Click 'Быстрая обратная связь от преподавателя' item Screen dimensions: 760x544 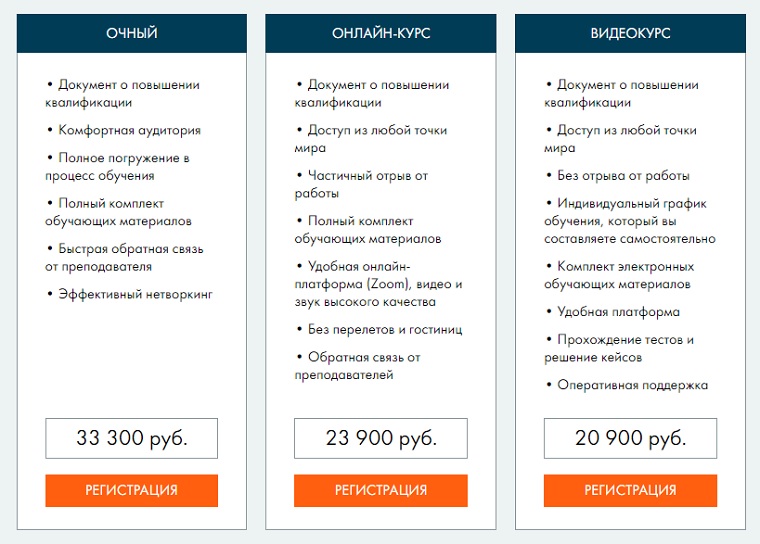point(124,257)
